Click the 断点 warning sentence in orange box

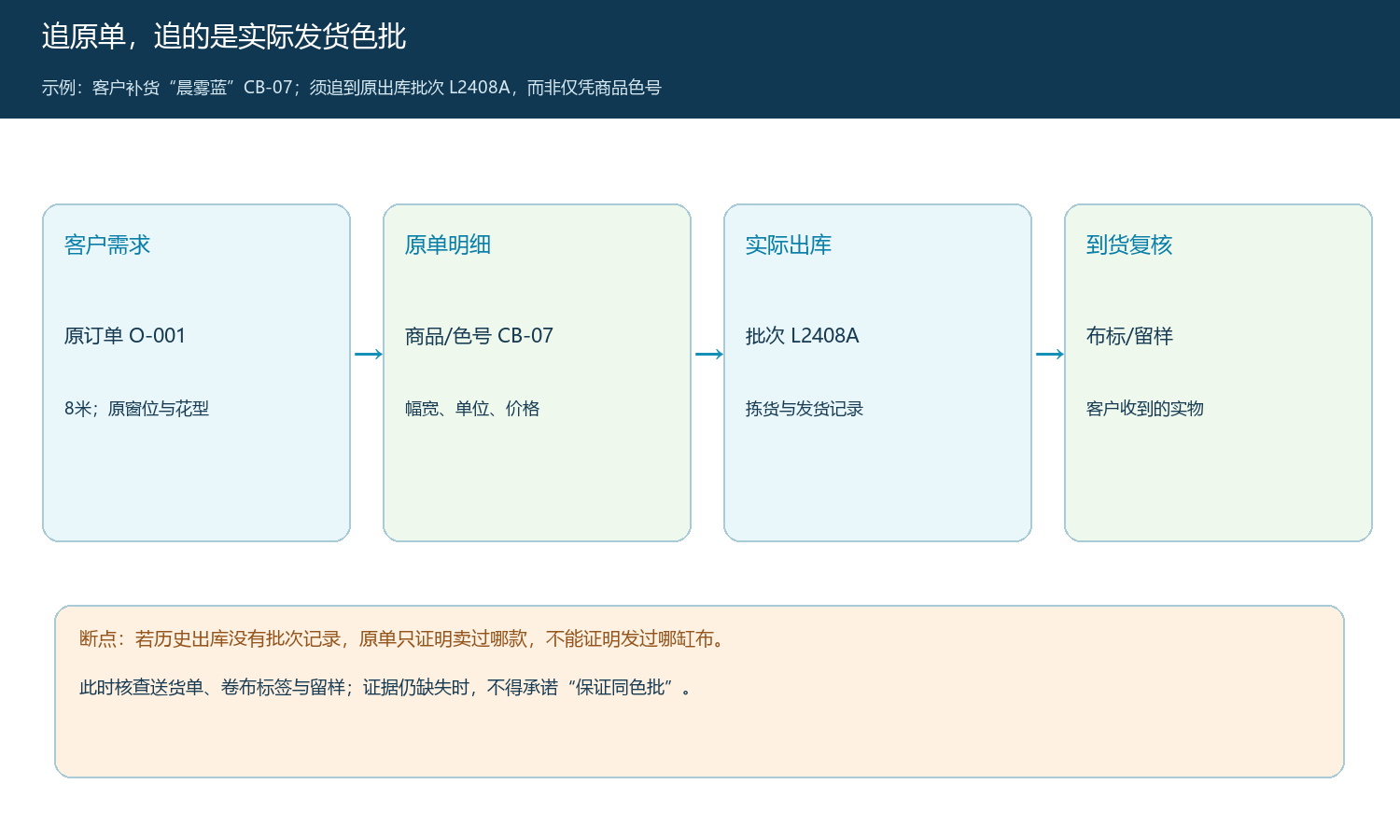coord(402,638)
